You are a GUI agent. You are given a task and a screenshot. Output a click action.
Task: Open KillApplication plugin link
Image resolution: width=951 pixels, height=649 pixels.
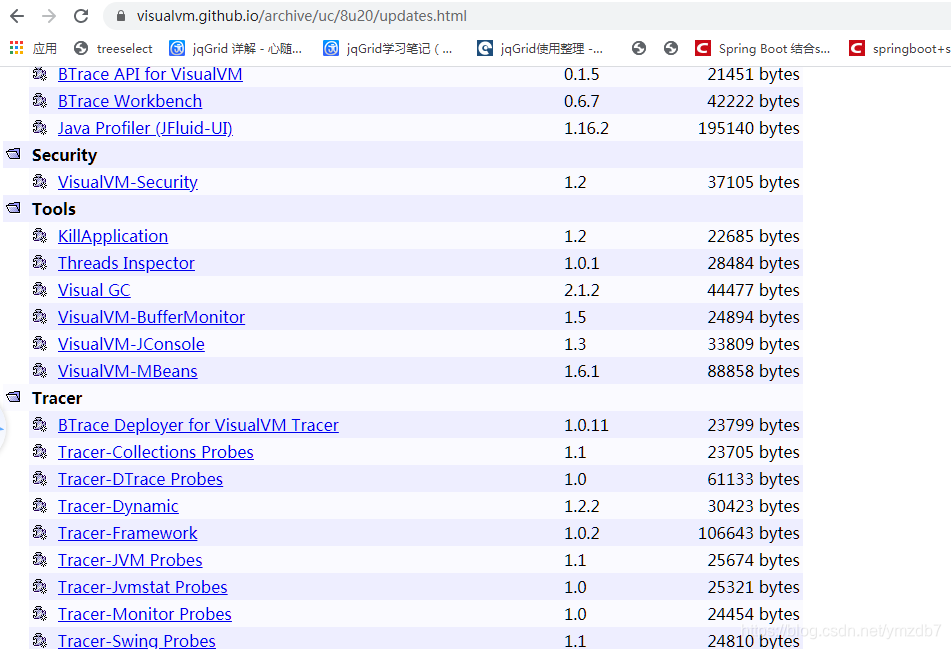tap(113, 237)
